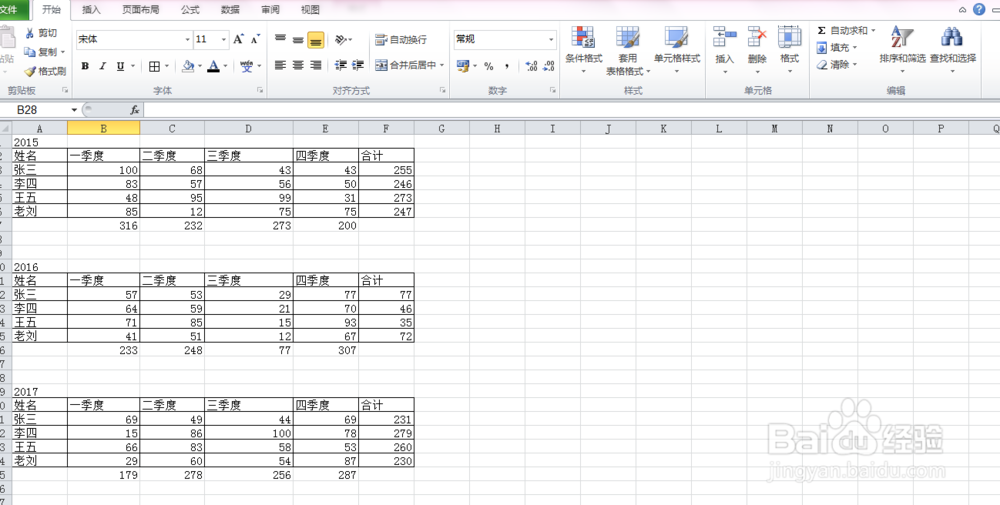Toggle underline formatting
Image resolution: width=1000 pixels, height=505 pixels.
point(120,66)
